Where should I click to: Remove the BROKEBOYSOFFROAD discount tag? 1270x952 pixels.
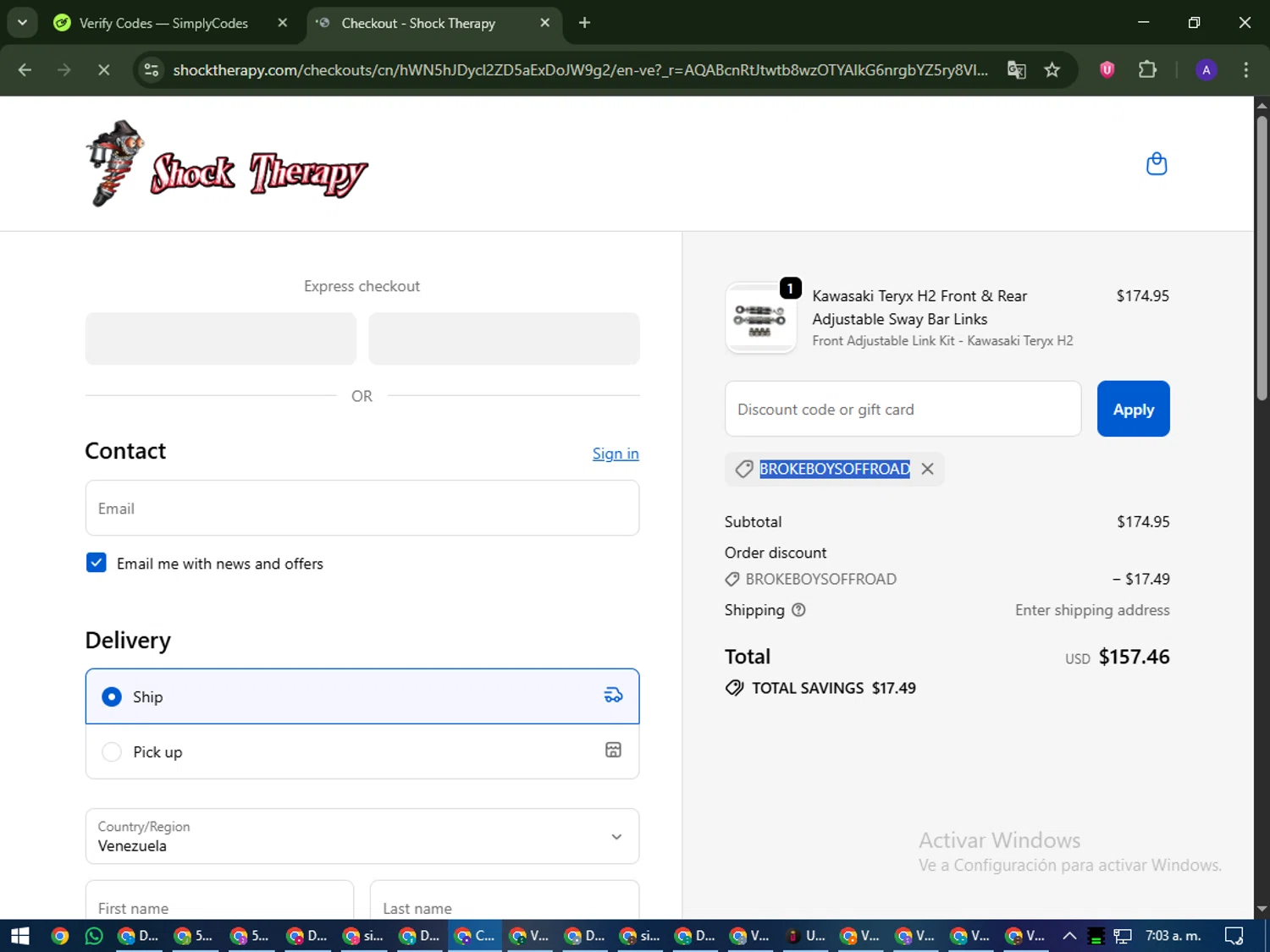tap(927, 469)
